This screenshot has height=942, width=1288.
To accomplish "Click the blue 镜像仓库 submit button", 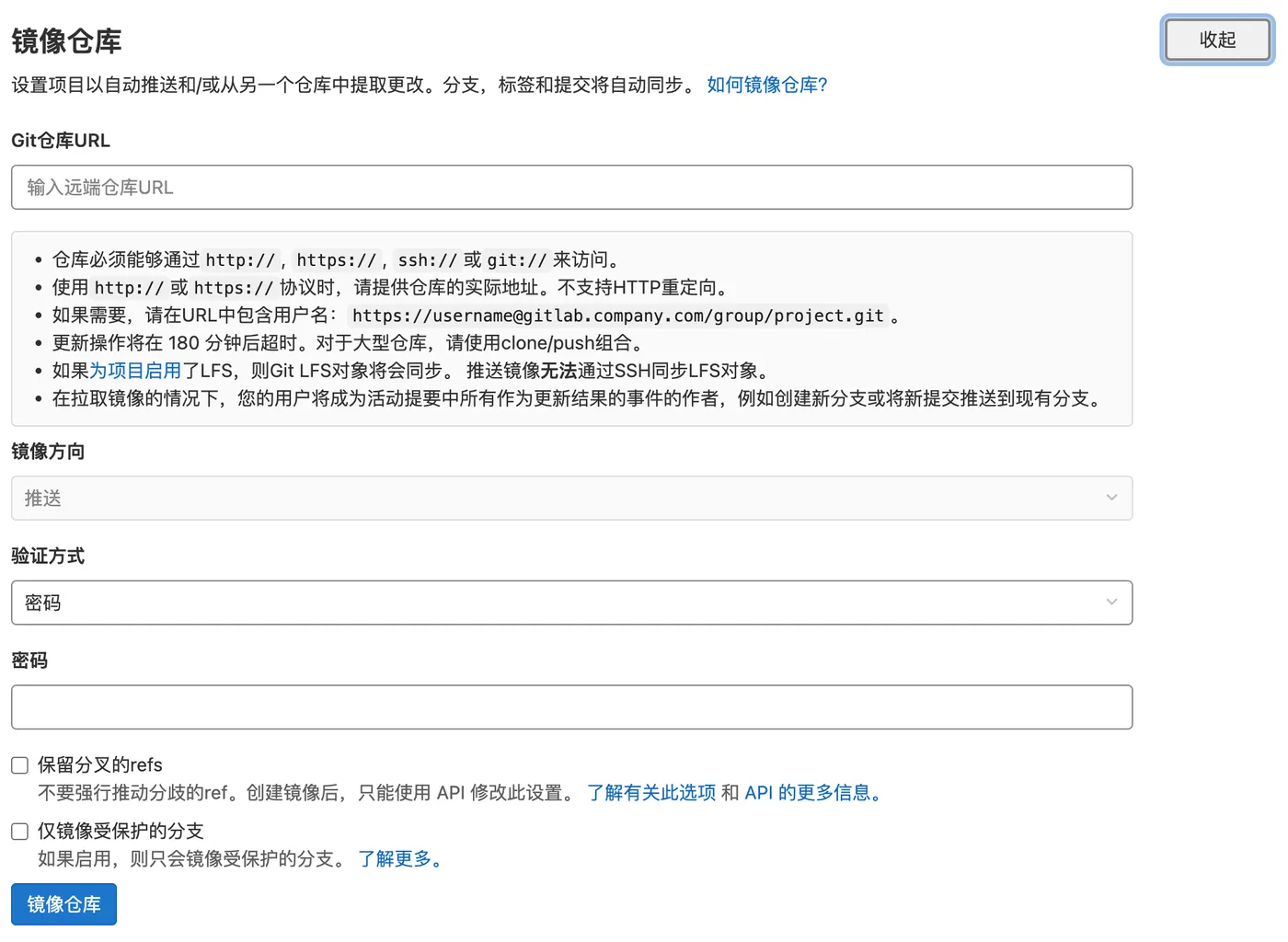I will [x=63, y=904].
